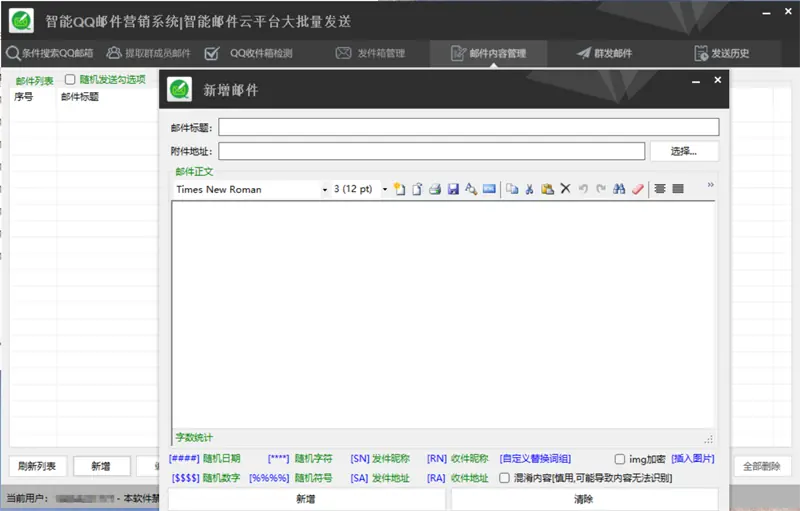This screenshot has width=800, height=511.
Task: Click the 字数统计 label
Action: point(194,438)
